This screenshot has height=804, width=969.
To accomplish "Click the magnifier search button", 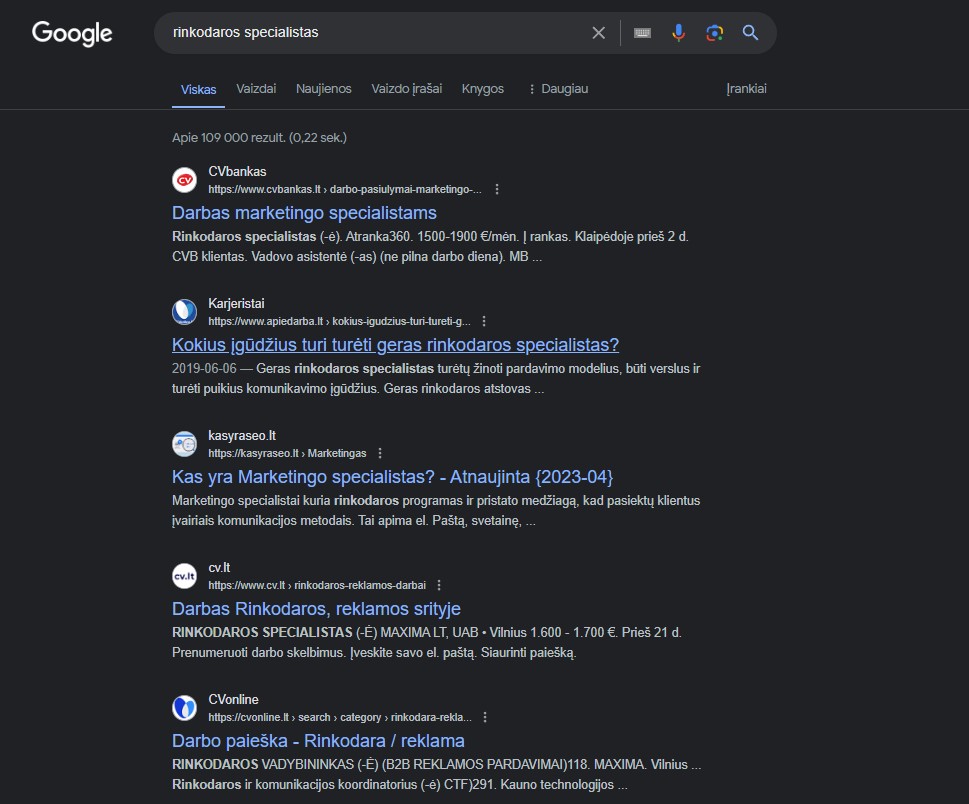I will pos(750,33).
